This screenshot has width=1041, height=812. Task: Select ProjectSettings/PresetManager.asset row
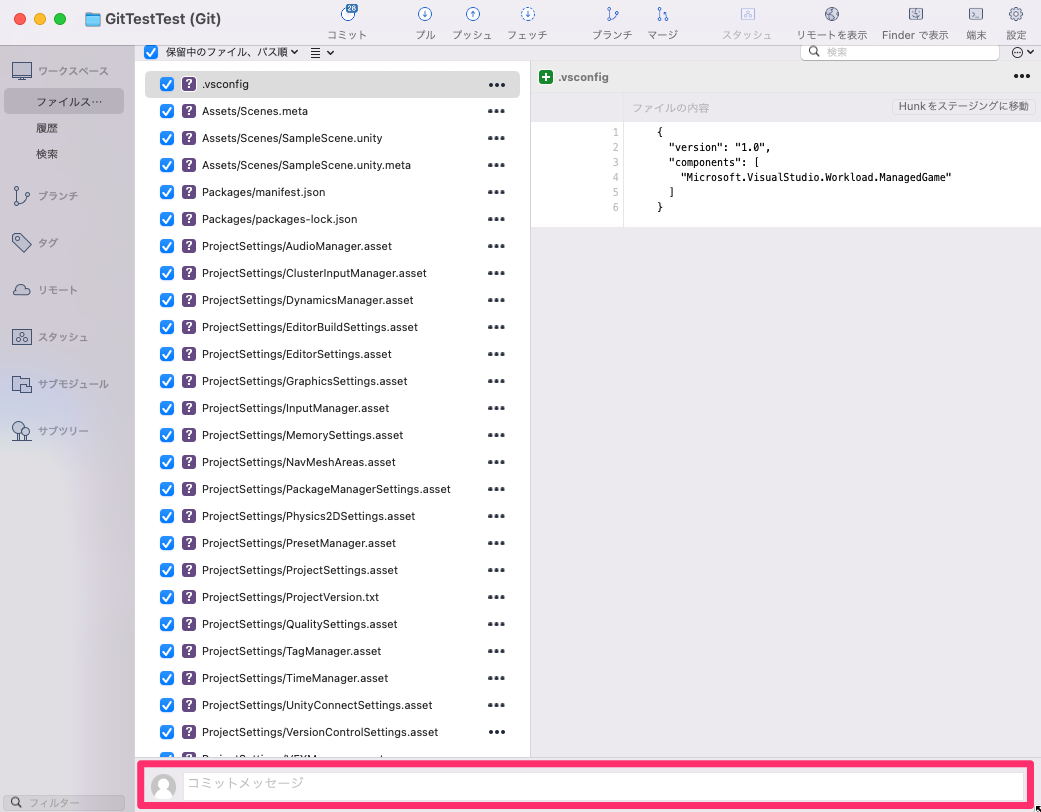pyautogui.click(x=332, y=543)
